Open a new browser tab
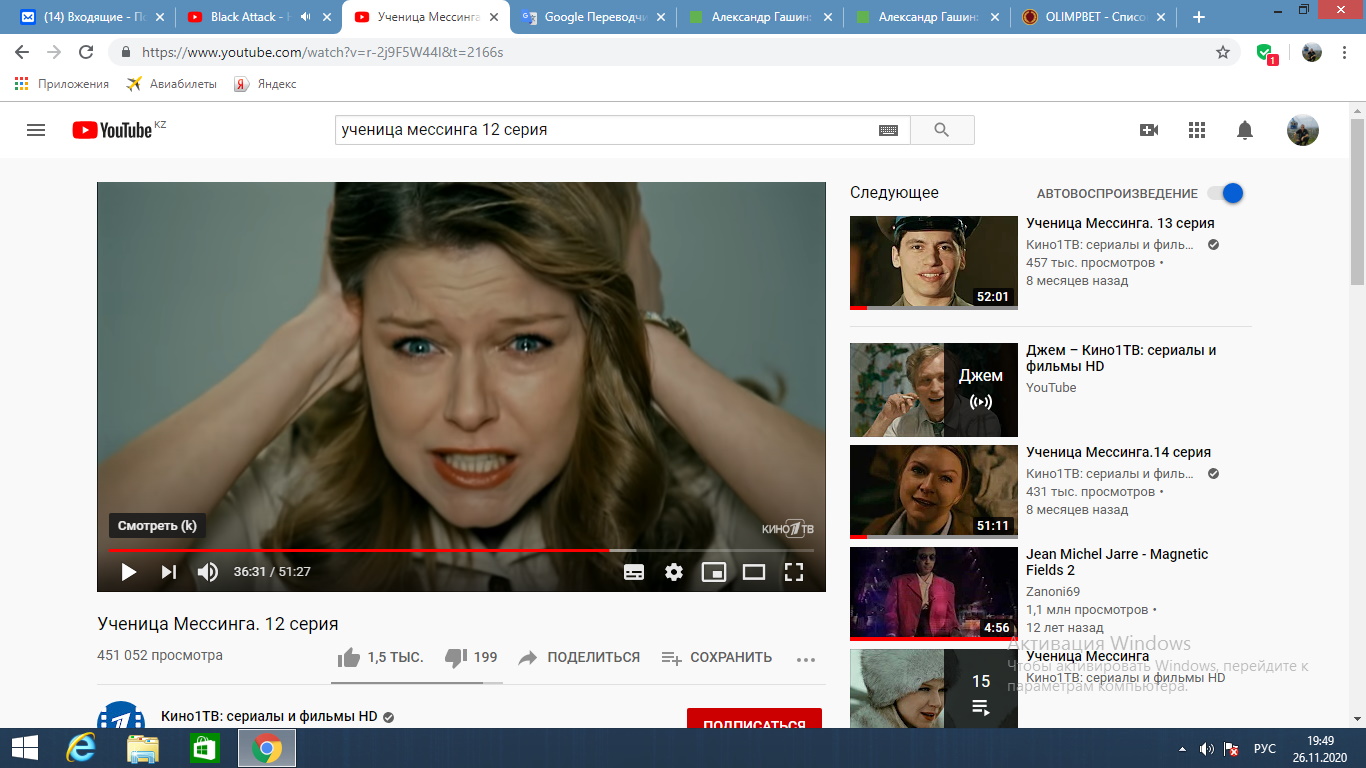The width and height of the screenshot is (1366, 768). pos(1199,17)
